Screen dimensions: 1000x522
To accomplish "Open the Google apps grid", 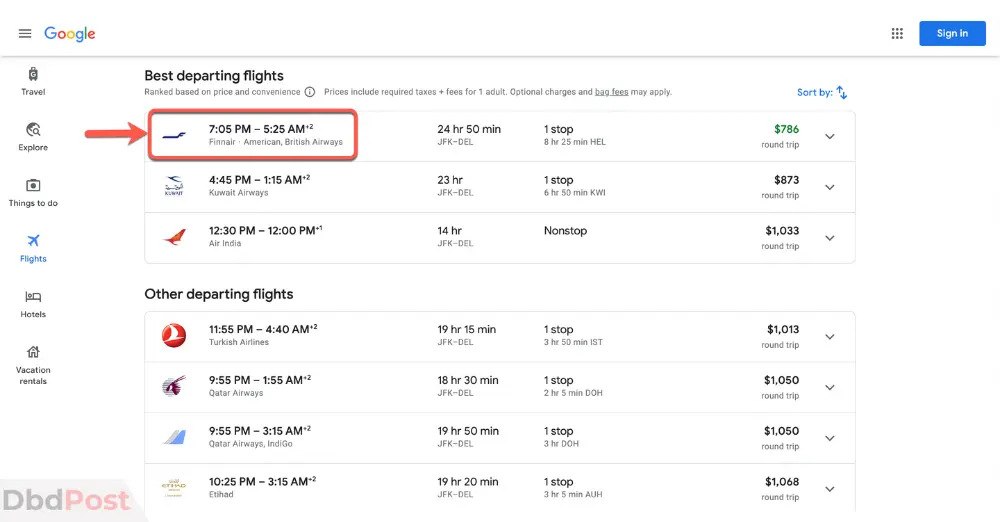I will tap(897, 33).
